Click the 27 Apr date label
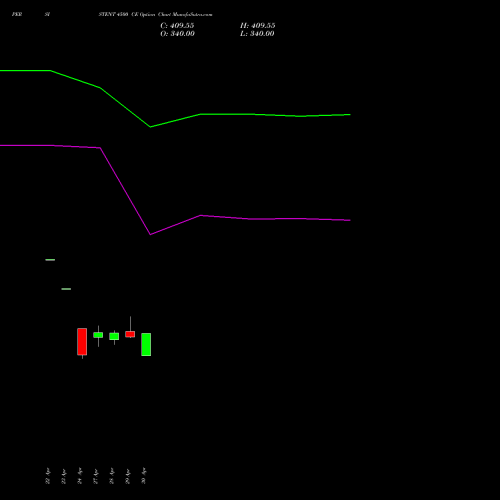Screen dimensions: 500x500 pos(96,476)
